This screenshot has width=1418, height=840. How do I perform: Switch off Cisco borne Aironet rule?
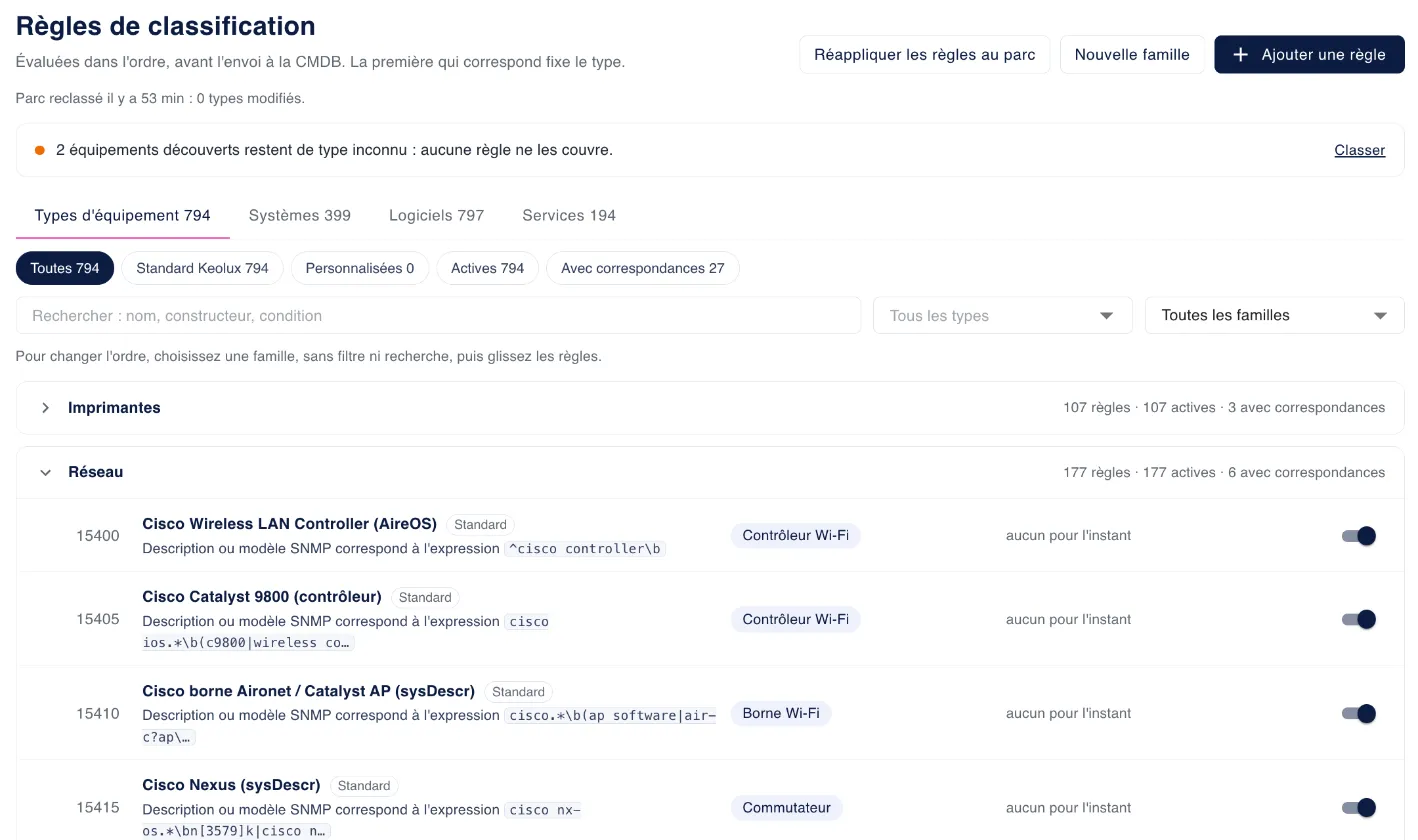[x=1359, y=714]
